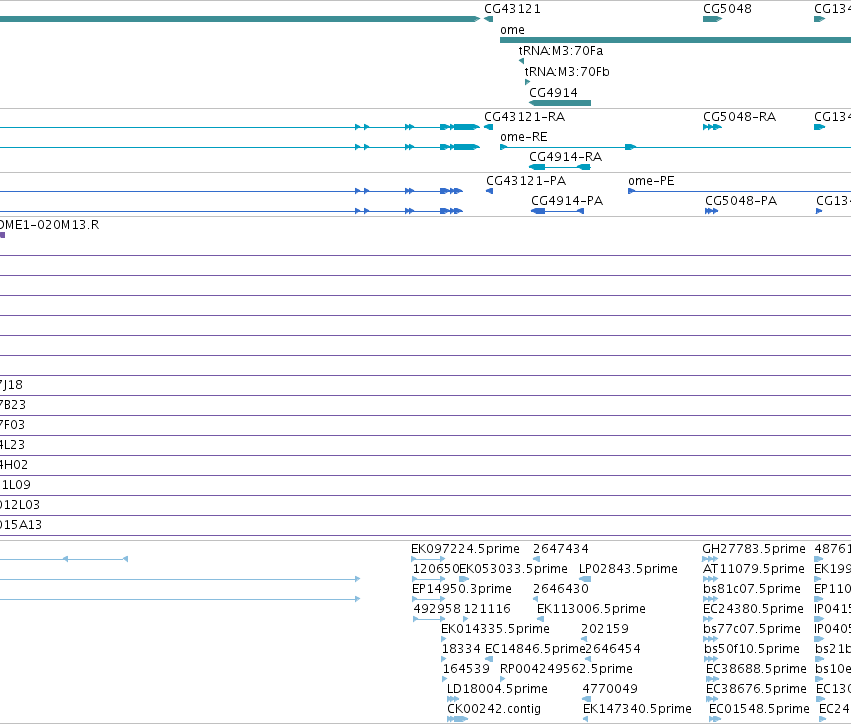Select the GH27783.5prime EST label
The image size is (851, 724).
point(754,549)
